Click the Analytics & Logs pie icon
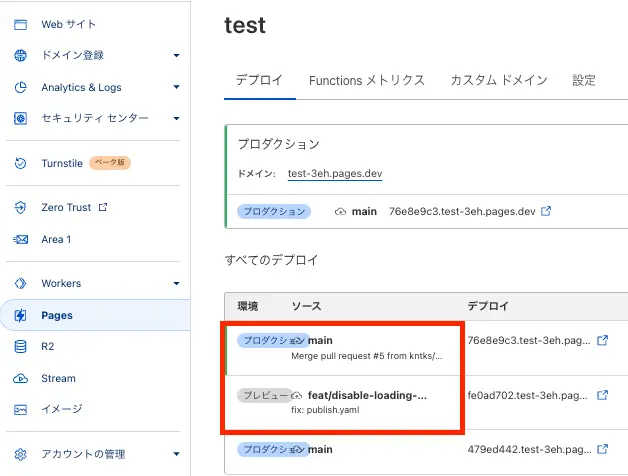 coord(20,87)
